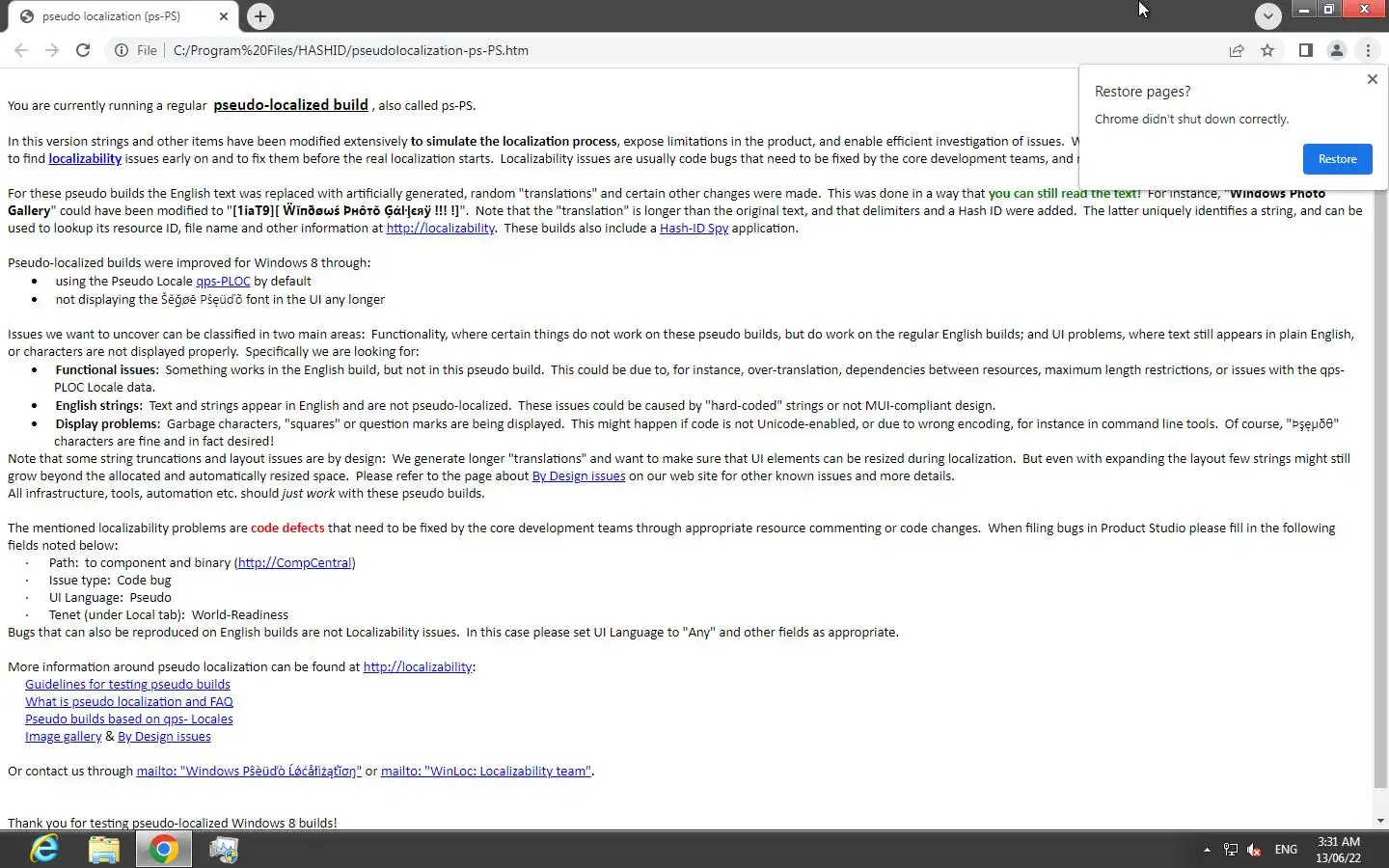Click the page scrollbar down arrow

click(x=1380, y=821)
